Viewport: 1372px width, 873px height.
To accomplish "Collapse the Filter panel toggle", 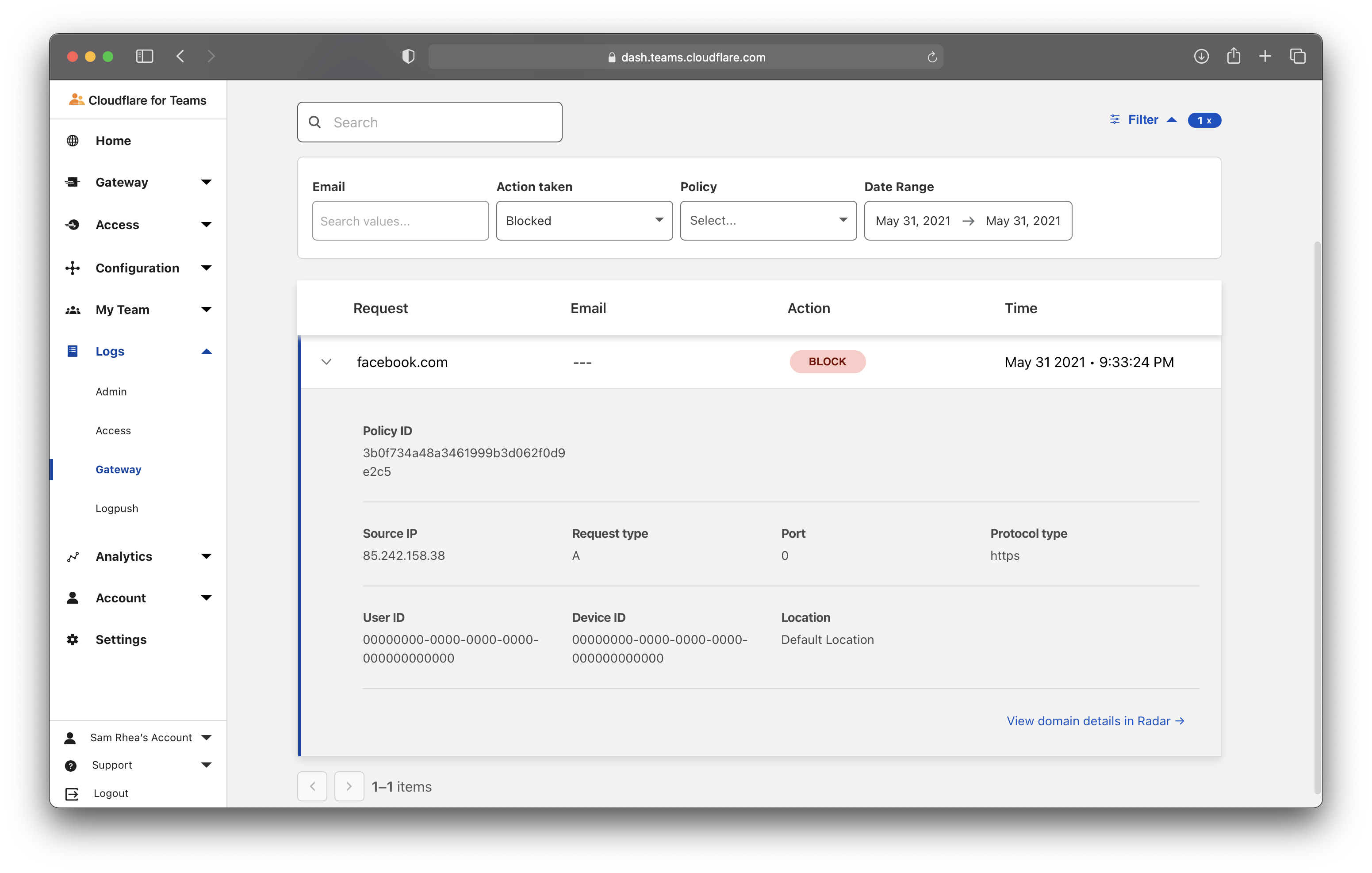I will tap(1143, 120).
